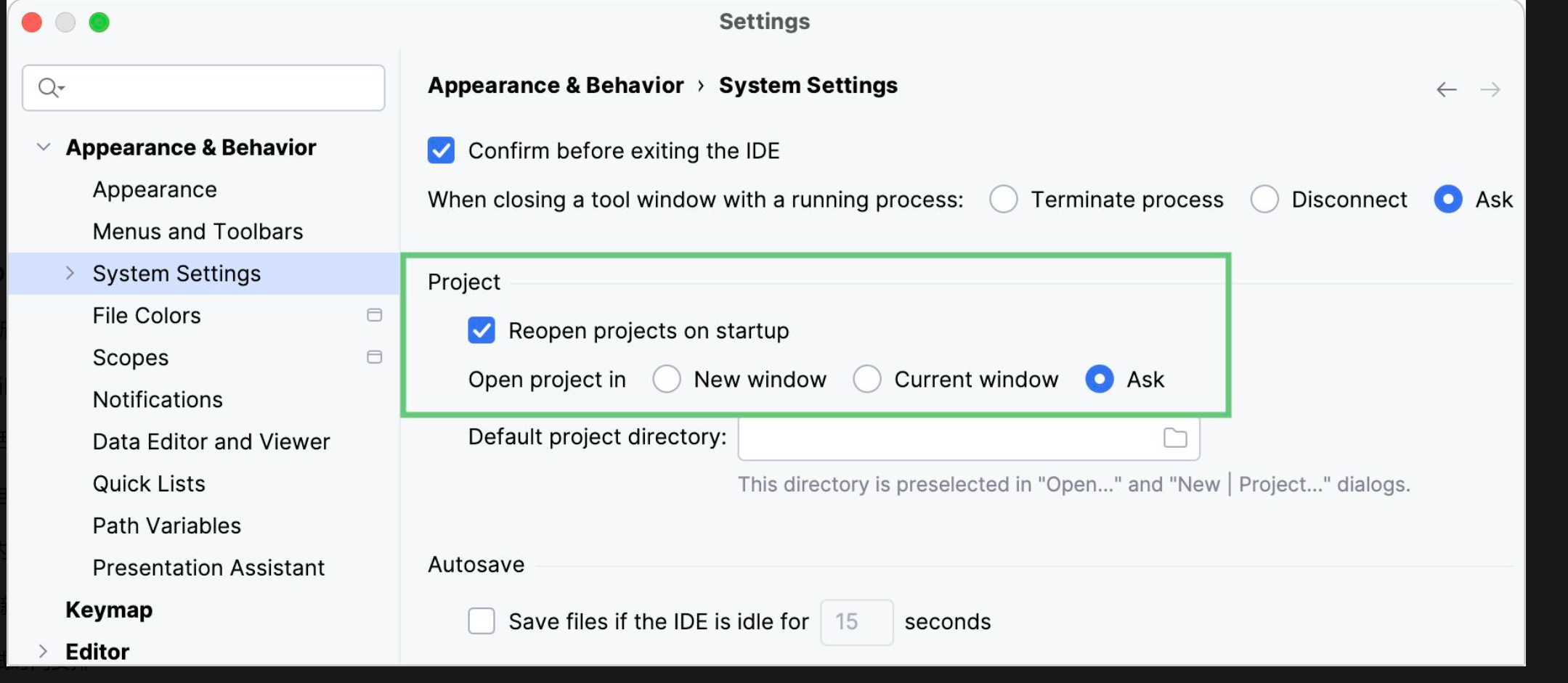Click the idle seconds input field
This screenshot has width=1568, height=683.
tap(857, 622)
